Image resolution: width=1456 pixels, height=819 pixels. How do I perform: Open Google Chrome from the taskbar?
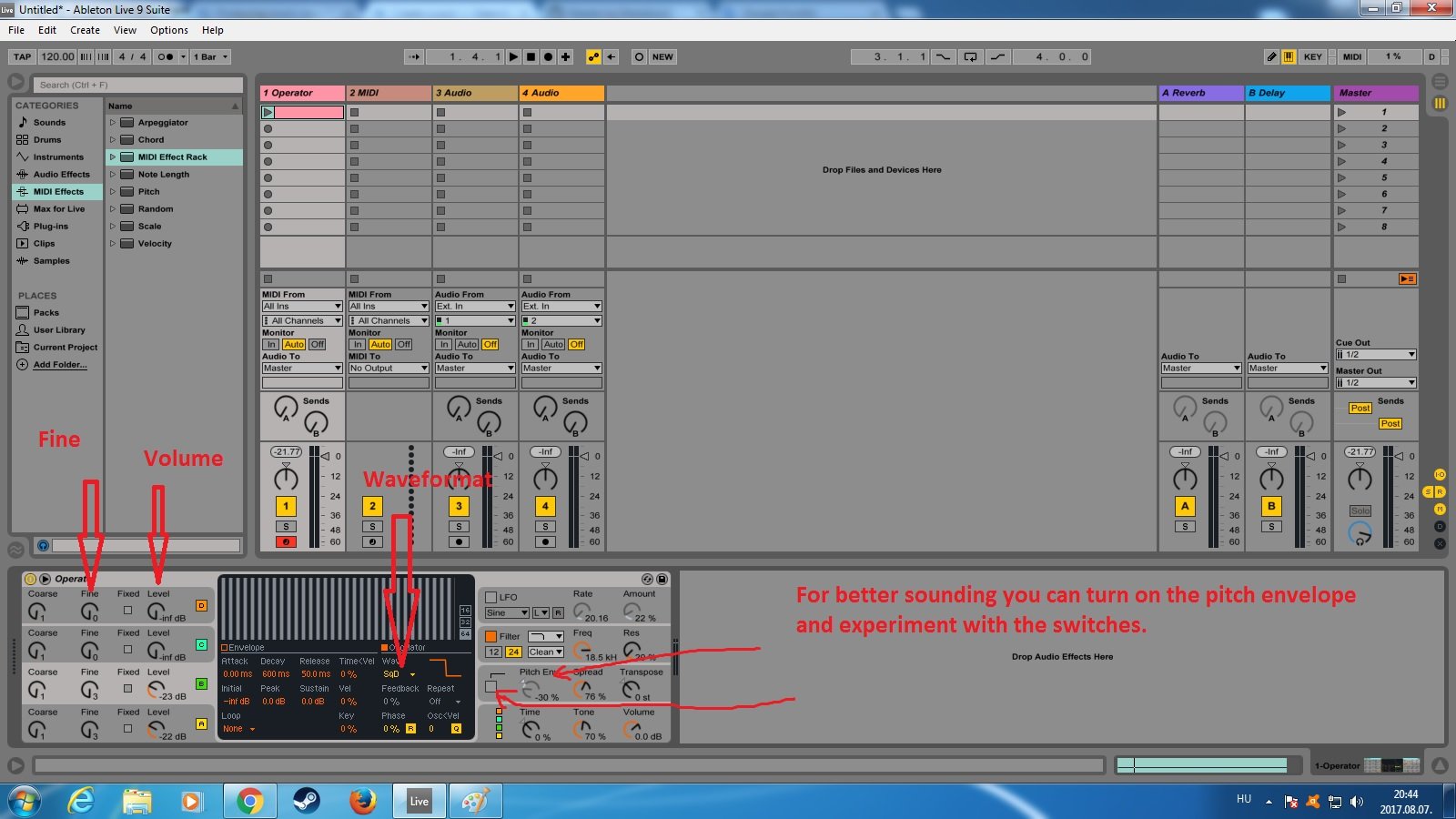(249, 801)
